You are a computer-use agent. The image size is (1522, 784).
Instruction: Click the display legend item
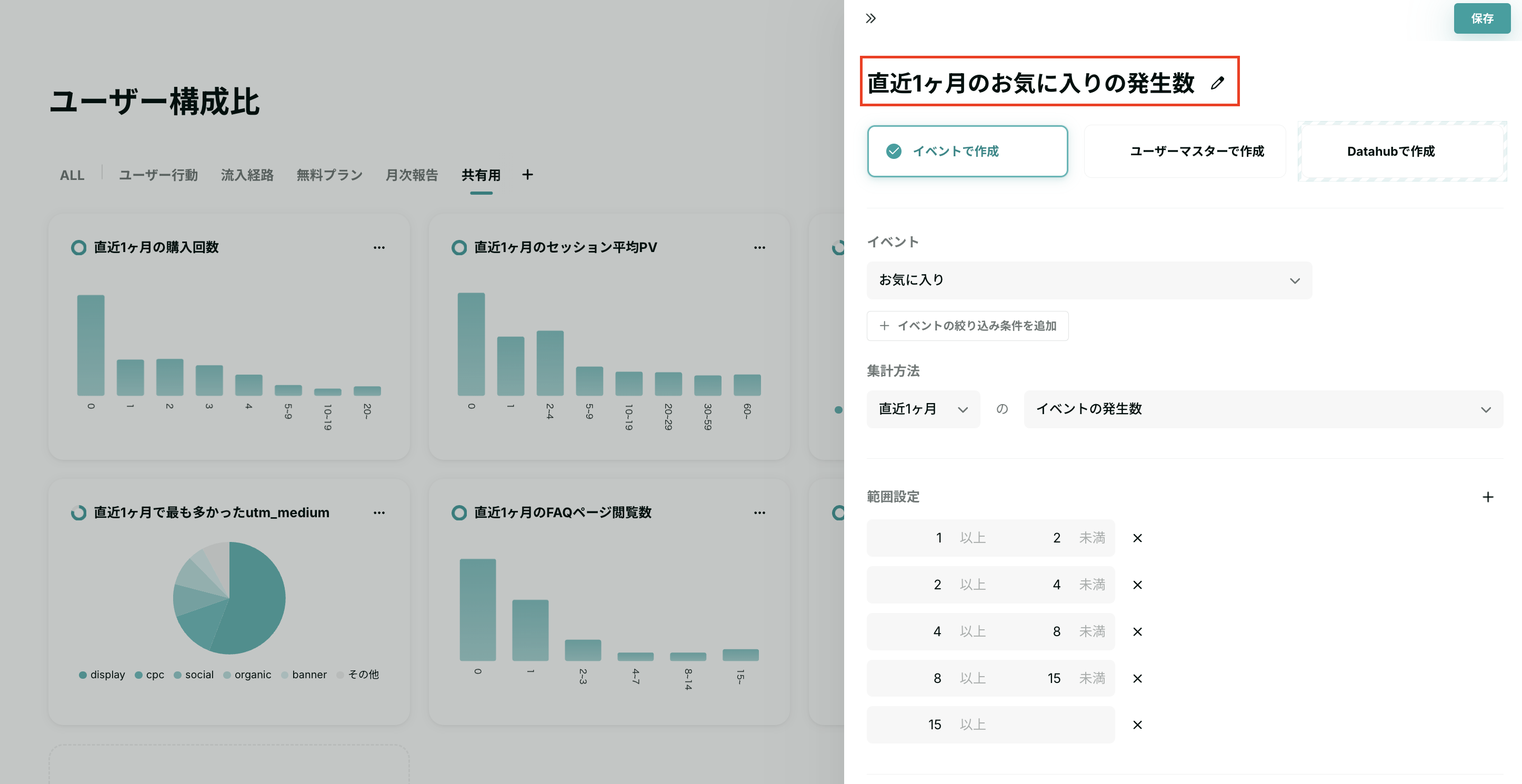tap(102, 675)
